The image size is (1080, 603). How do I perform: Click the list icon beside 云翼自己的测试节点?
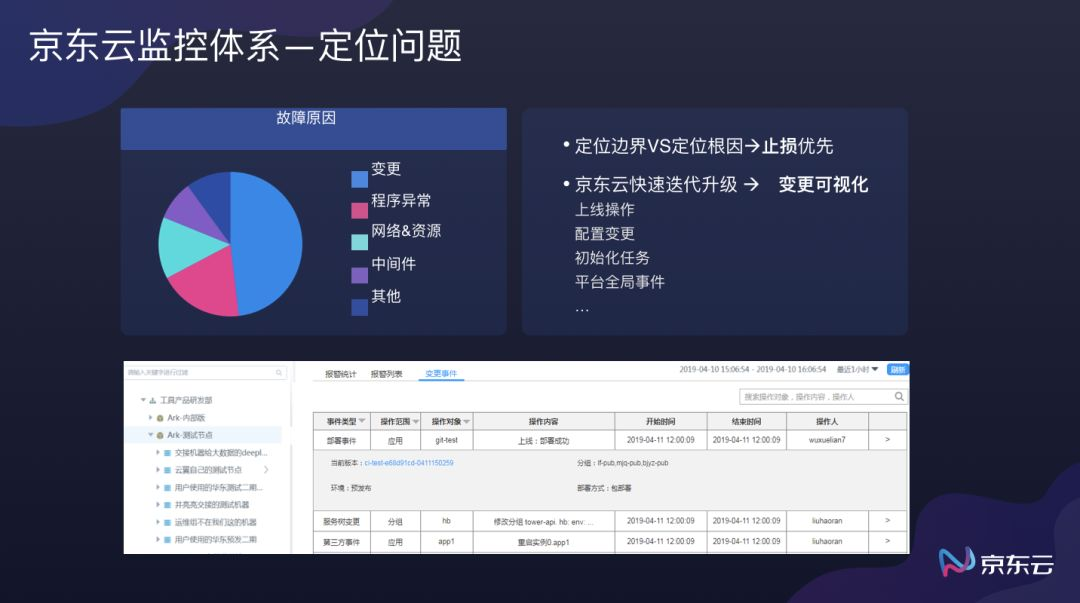coord(167,470)
